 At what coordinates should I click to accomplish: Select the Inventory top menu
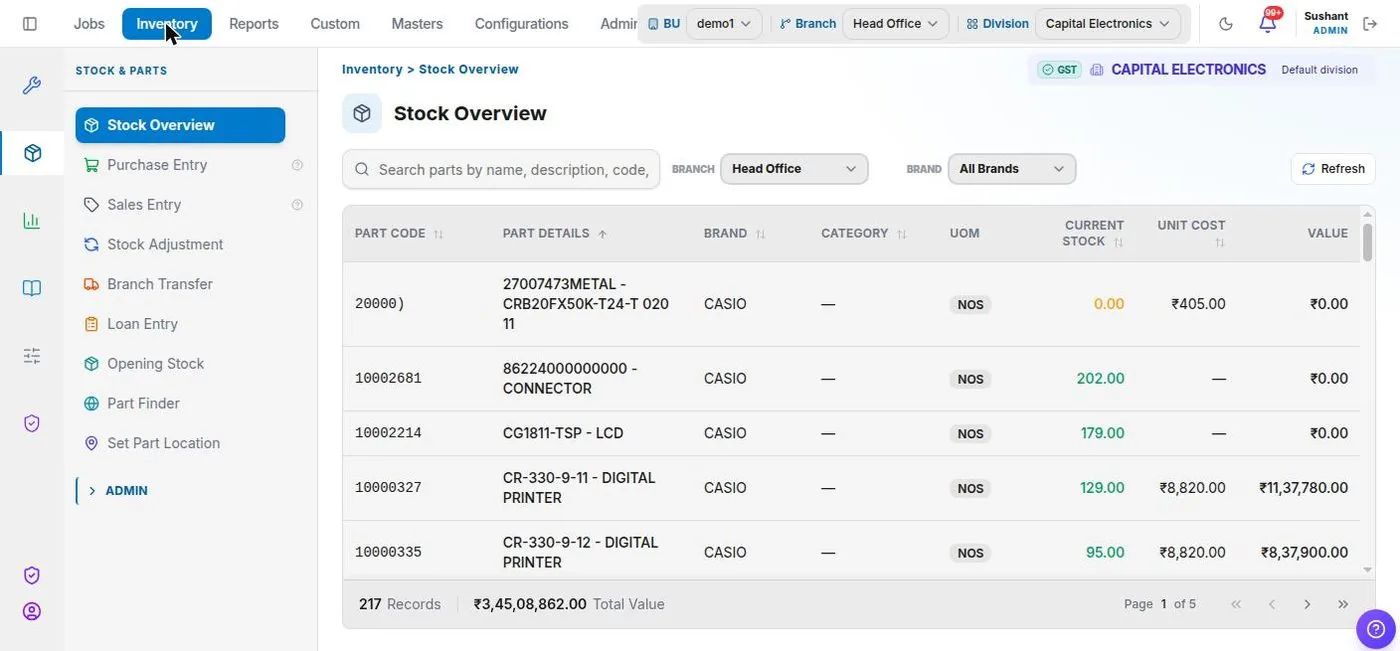(167, 24)
